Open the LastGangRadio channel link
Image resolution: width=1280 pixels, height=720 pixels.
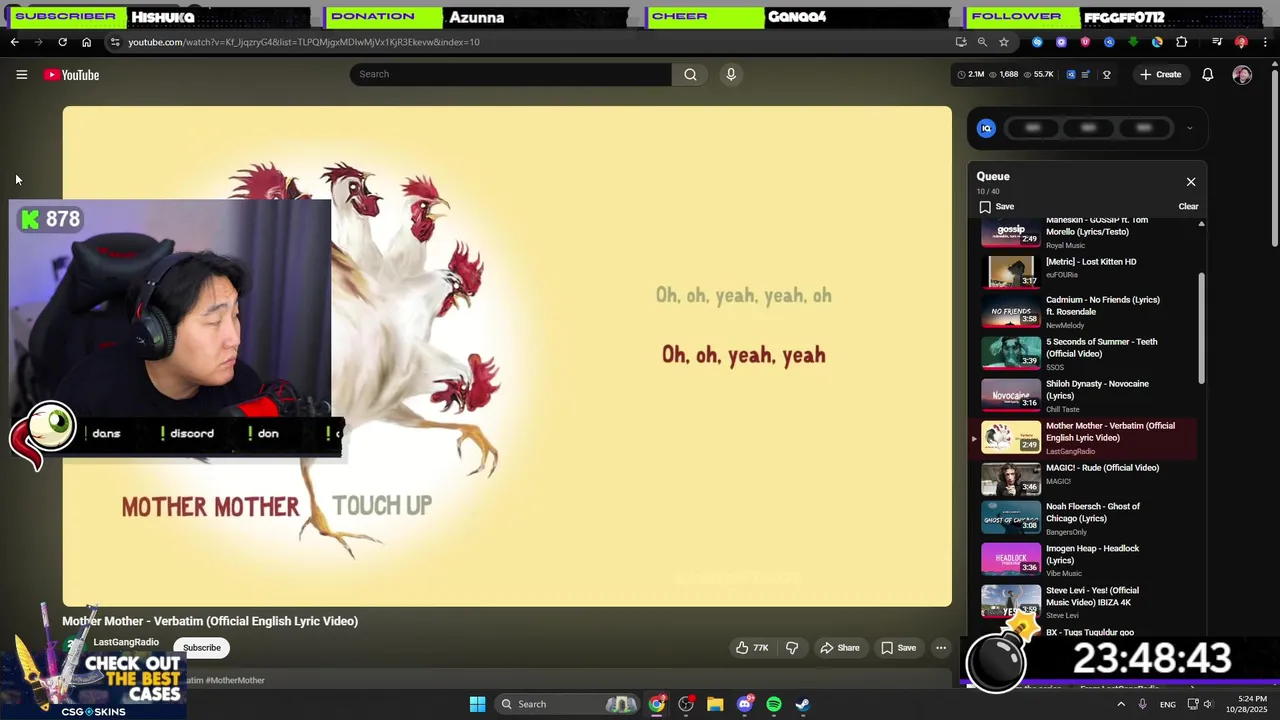click(x=126, y=642)
